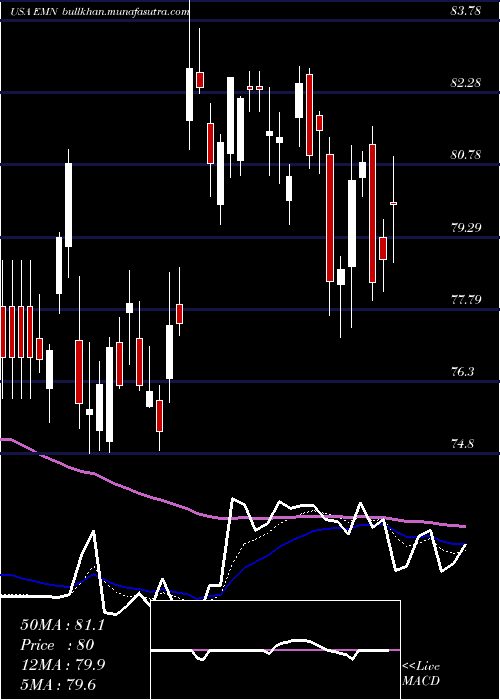Click the 79.29 price axis label
This screenshot has width=500, height=700.
[466, 228]
